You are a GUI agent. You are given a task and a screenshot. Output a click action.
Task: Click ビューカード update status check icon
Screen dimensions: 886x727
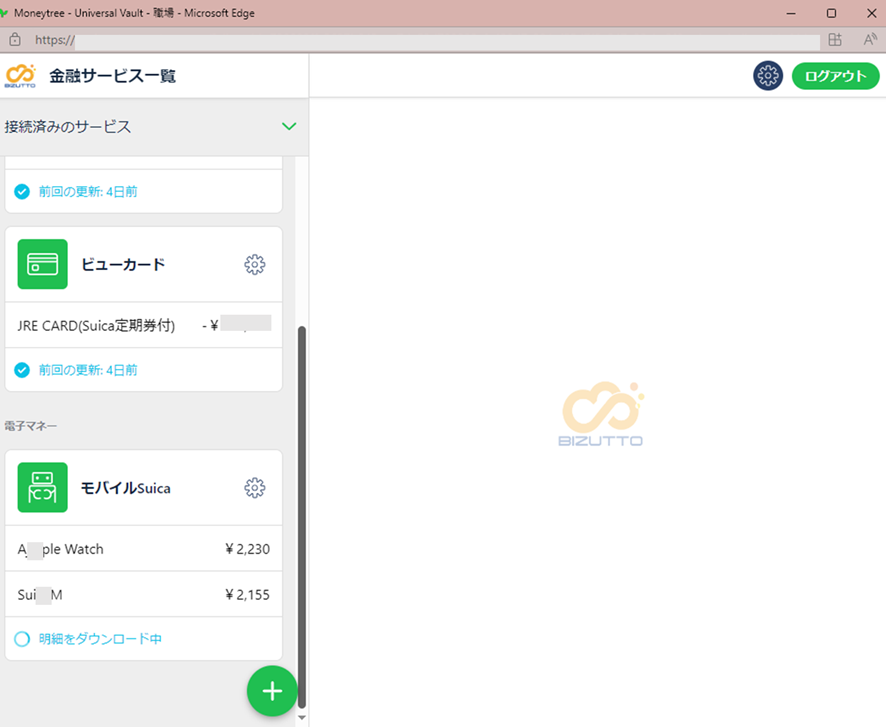pos(22,370)
